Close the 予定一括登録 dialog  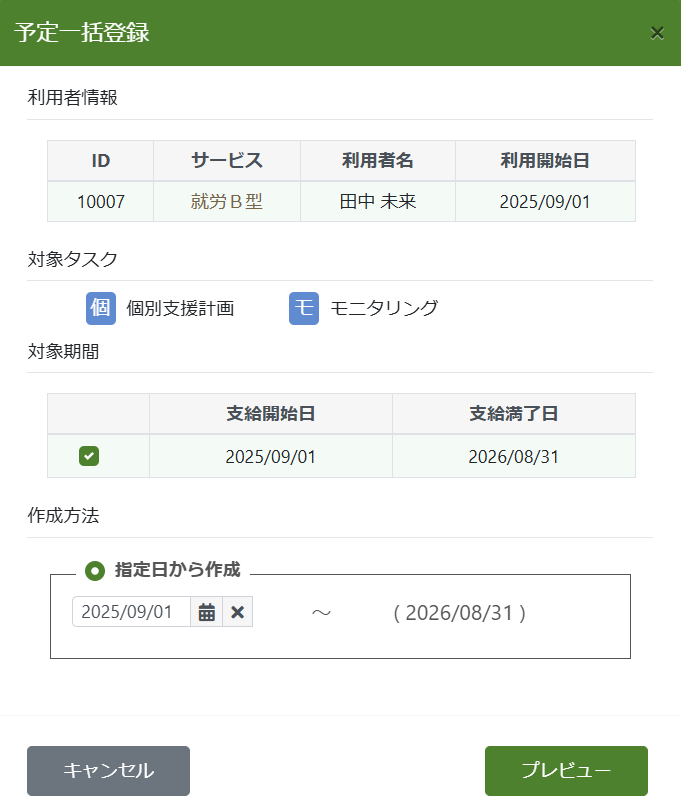click(657, 32)
